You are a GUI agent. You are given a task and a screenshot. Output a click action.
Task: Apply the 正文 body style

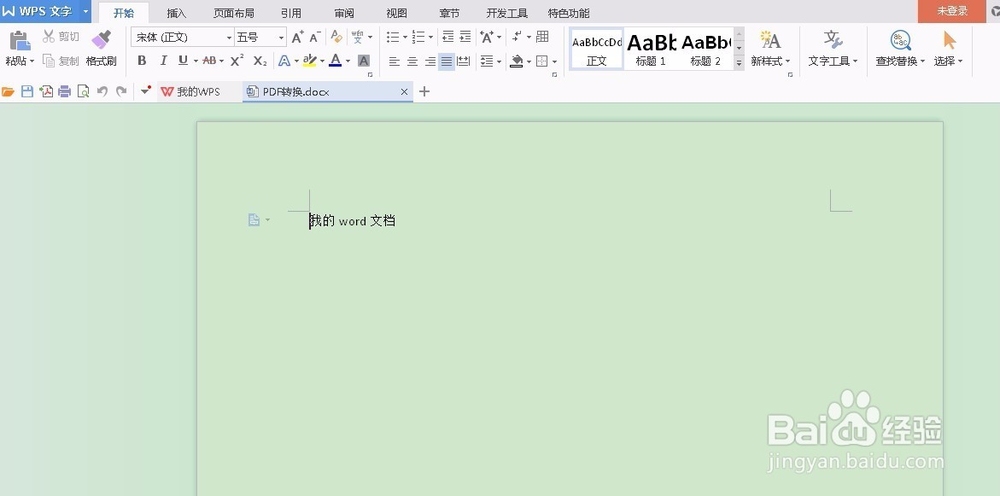tap(596, 49)
